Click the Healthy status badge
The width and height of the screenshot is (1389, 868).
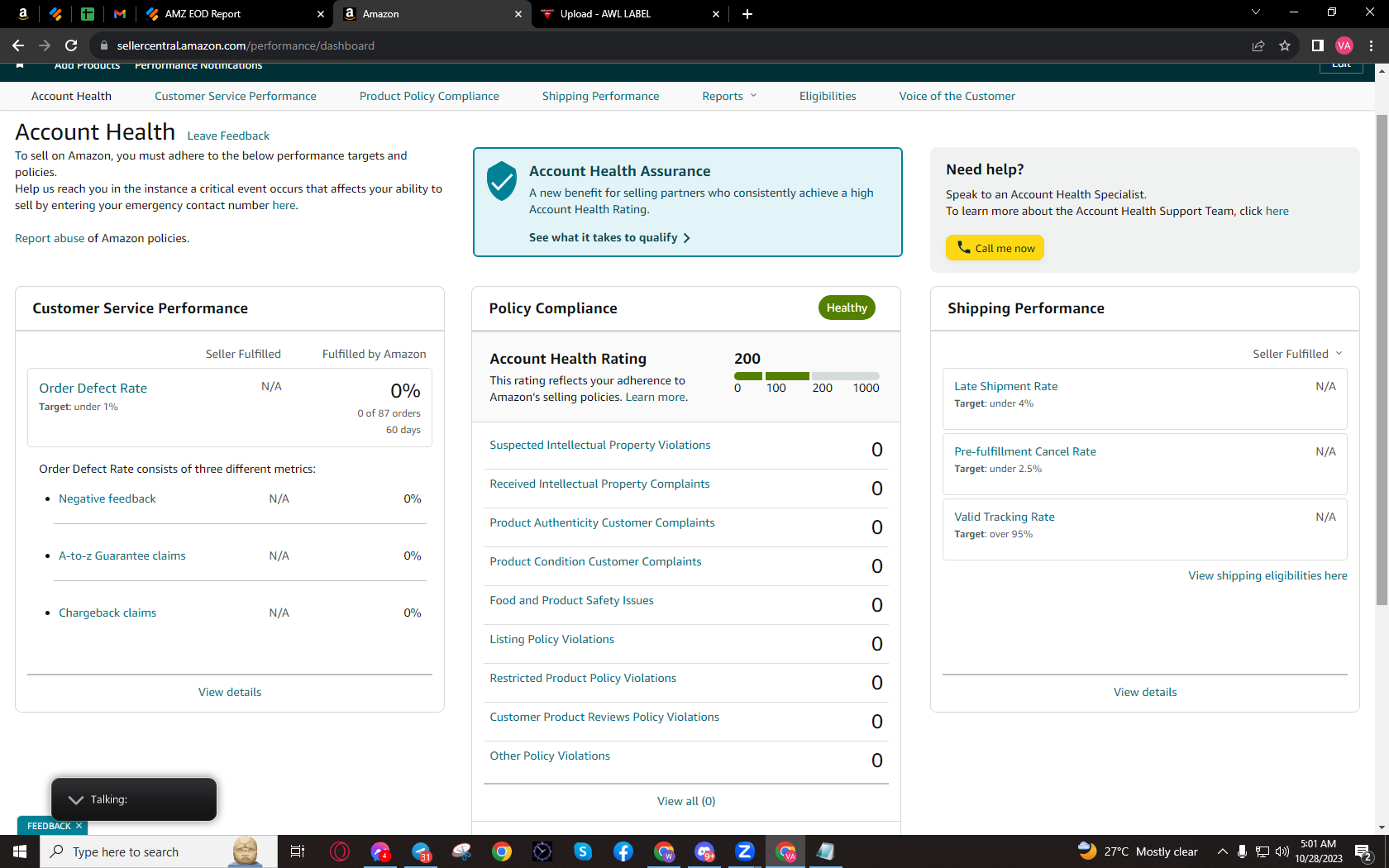click(847, 308)
